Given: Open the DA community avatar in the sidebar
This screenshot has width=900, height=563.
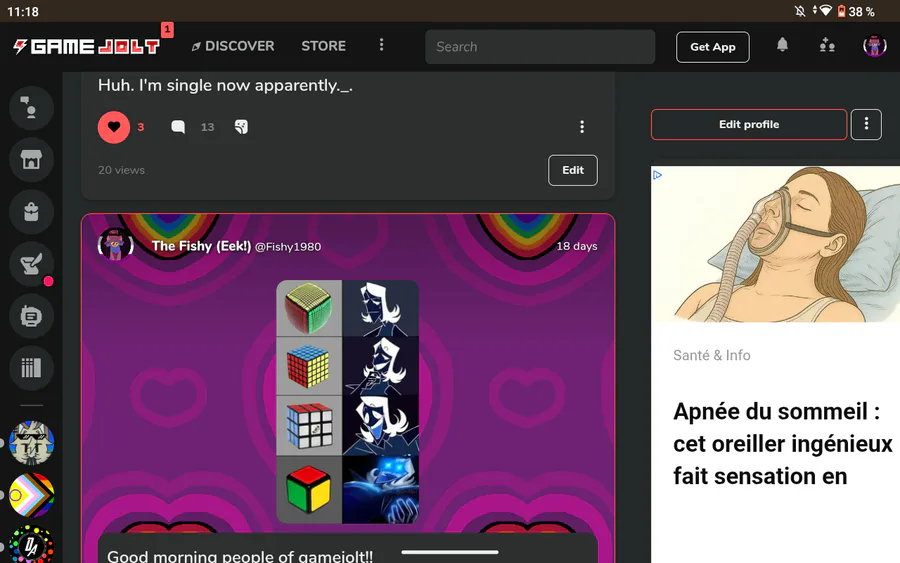Looking at the screenshot, I should coord(32,545).
